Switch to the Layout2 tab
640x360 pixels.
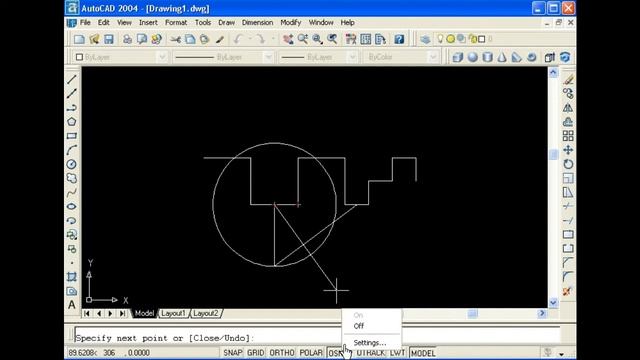coord(206,313)
